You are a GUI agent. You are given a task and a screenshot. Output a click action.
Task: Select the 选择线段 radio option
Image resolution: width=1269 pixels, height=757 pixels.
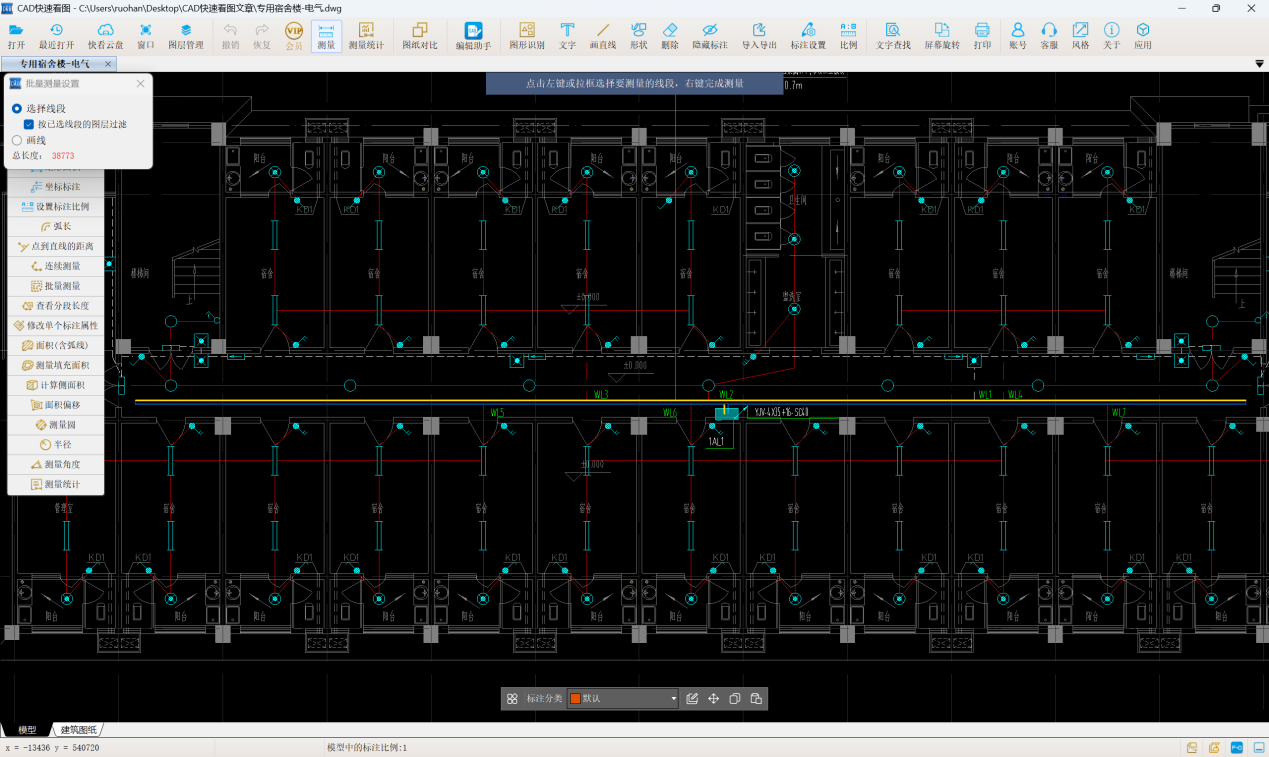pyautogui.click(x=17, y=108)
